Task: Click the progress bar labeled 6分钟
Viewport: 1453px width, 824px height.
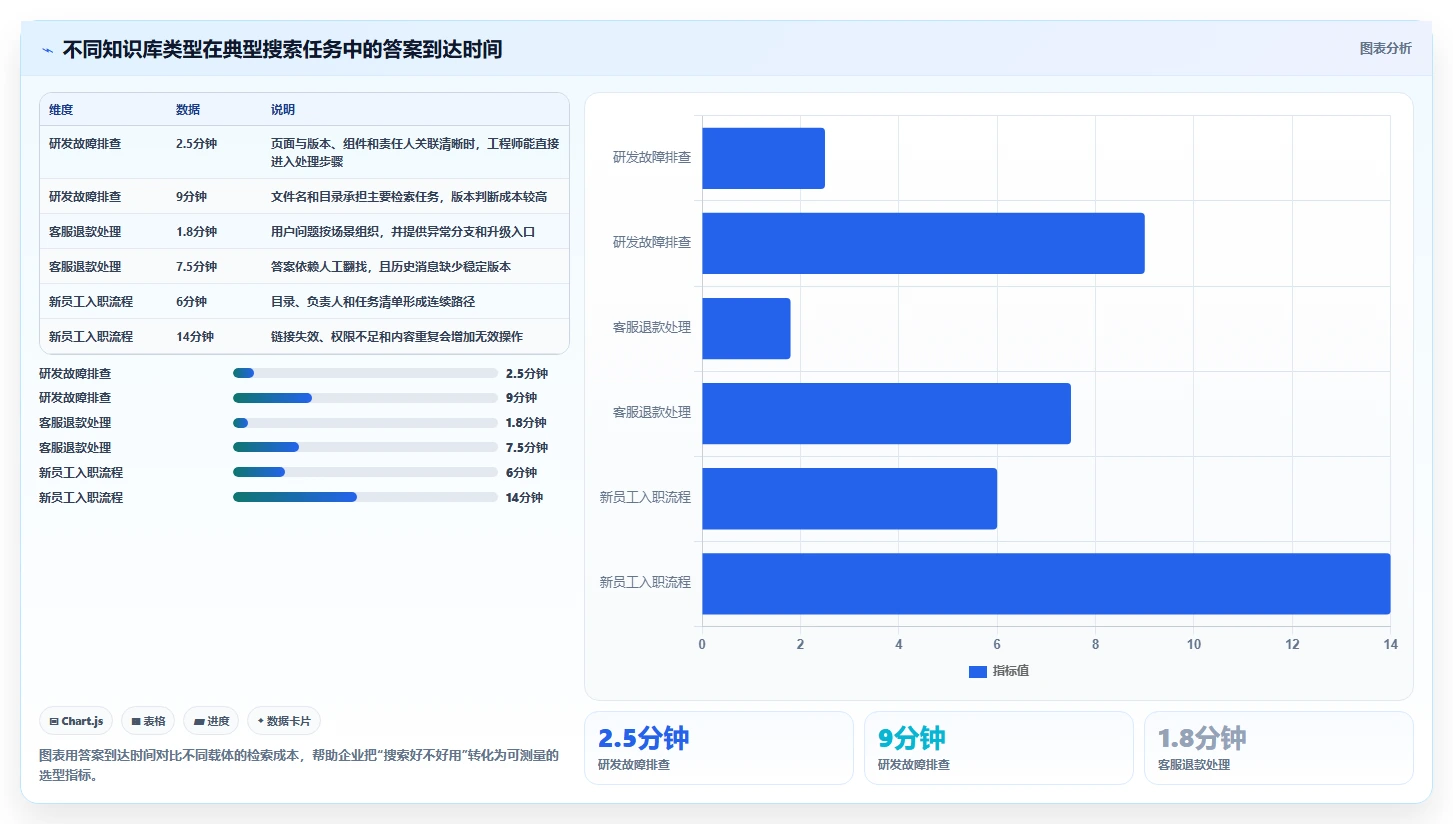Action: pos(365,472)
